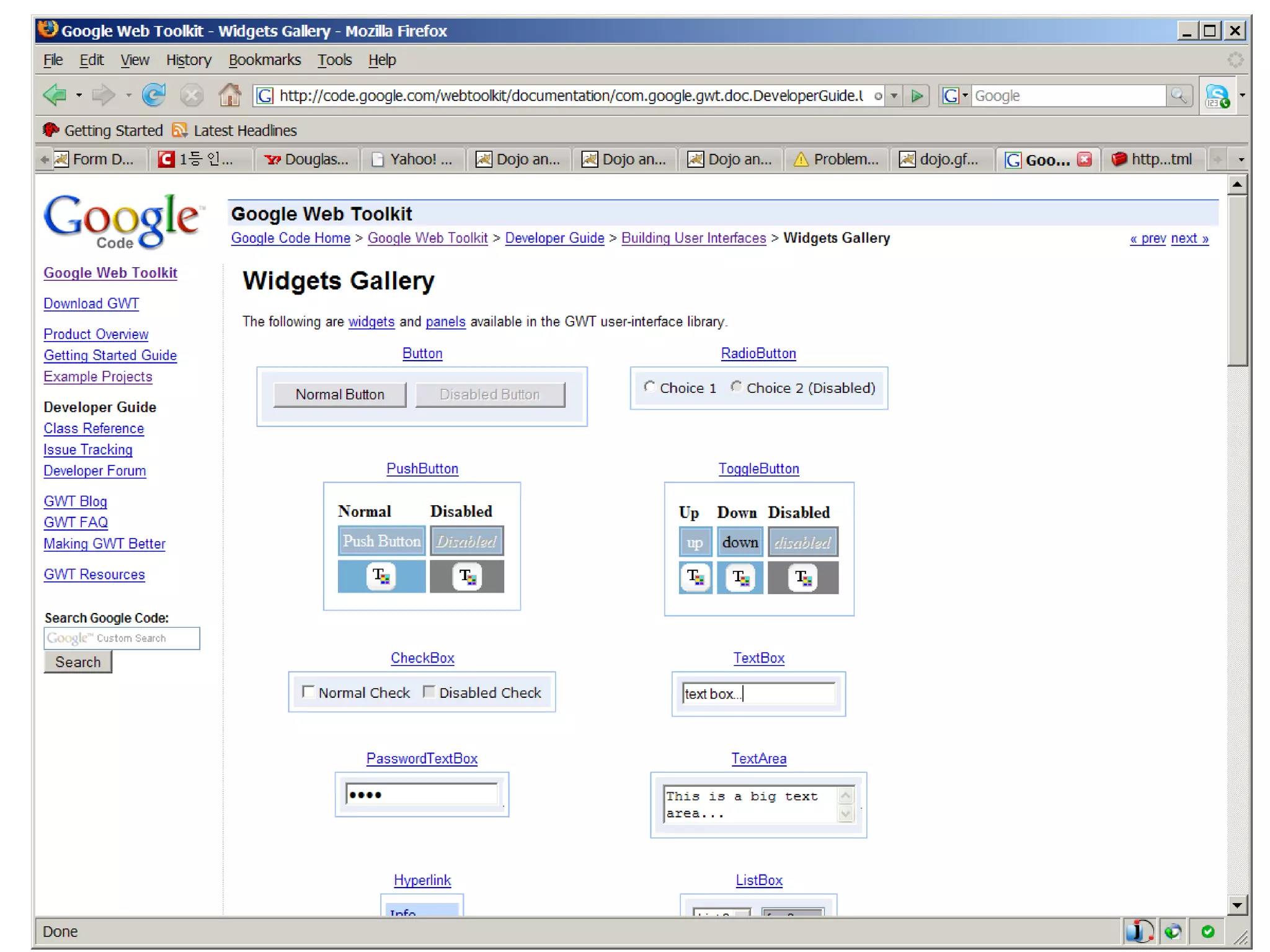Screen dimensions: 1270x952
Task: Click the image toggle under Down
Action: pos(740,578)
